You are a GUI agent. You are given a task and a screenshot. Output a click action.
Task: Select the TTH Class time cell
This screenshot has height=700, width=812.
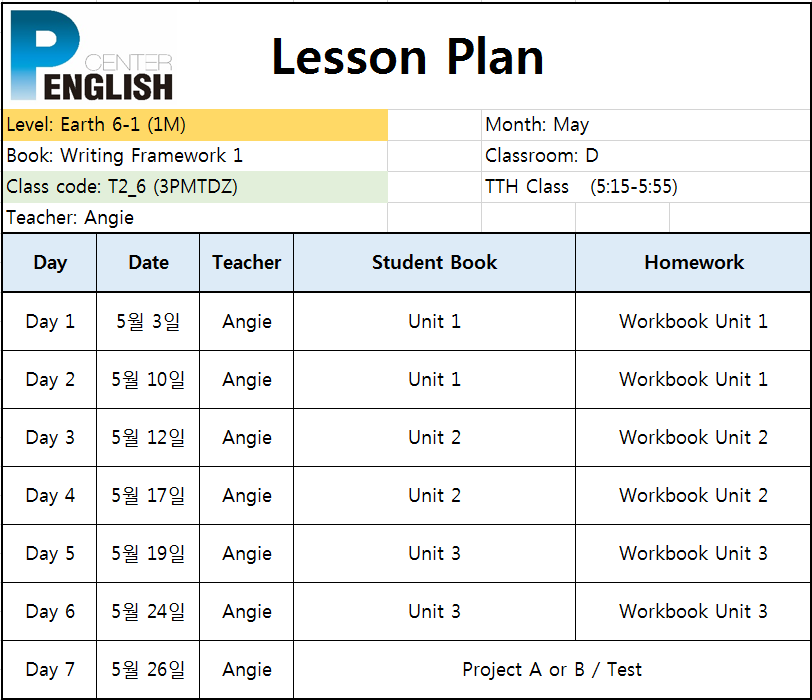click(646, 187)
